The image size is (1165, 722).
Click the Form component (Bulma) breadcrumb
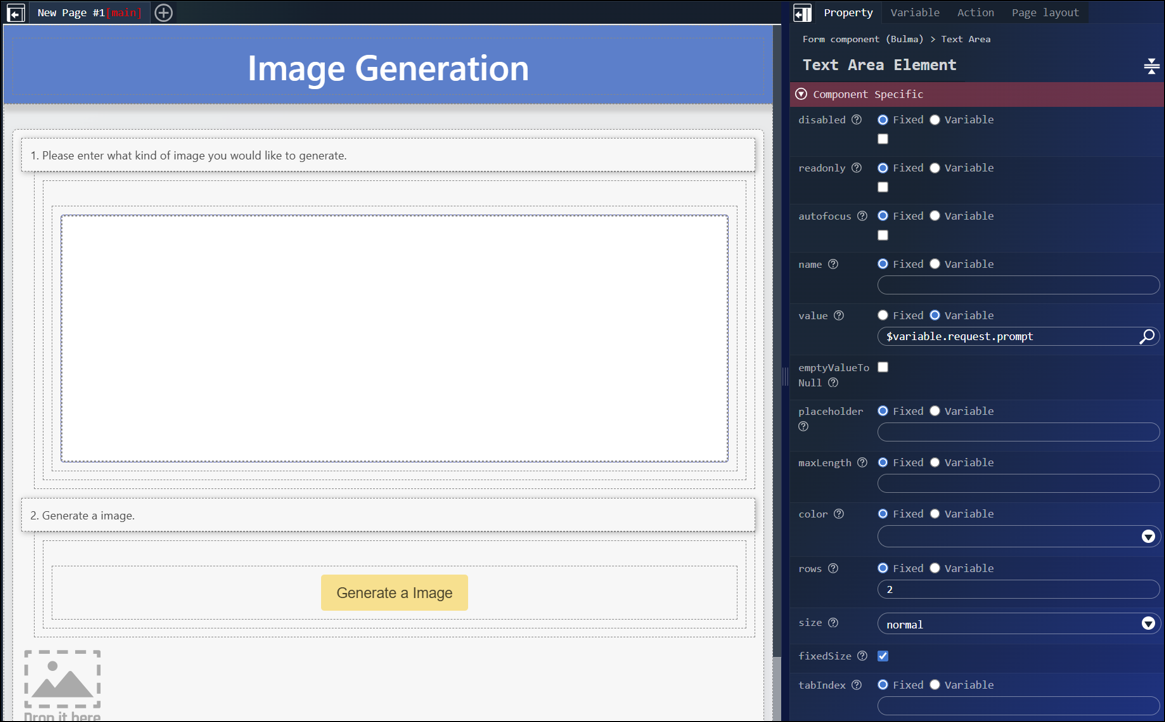click(862, 39)
